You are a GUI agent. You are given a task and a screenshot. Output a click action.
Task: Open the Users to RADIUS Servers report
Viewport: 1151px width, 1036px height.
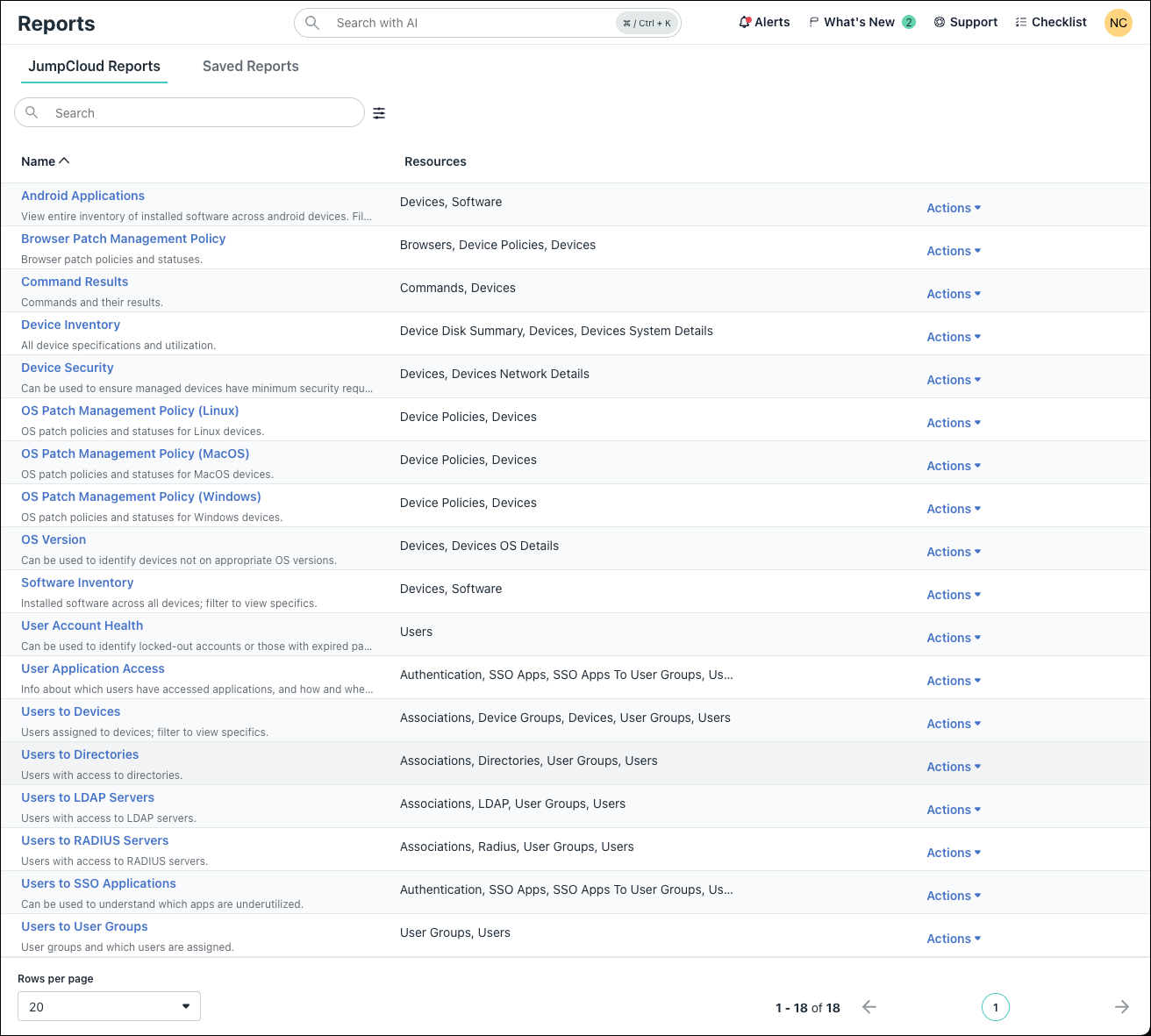(95, 840)
